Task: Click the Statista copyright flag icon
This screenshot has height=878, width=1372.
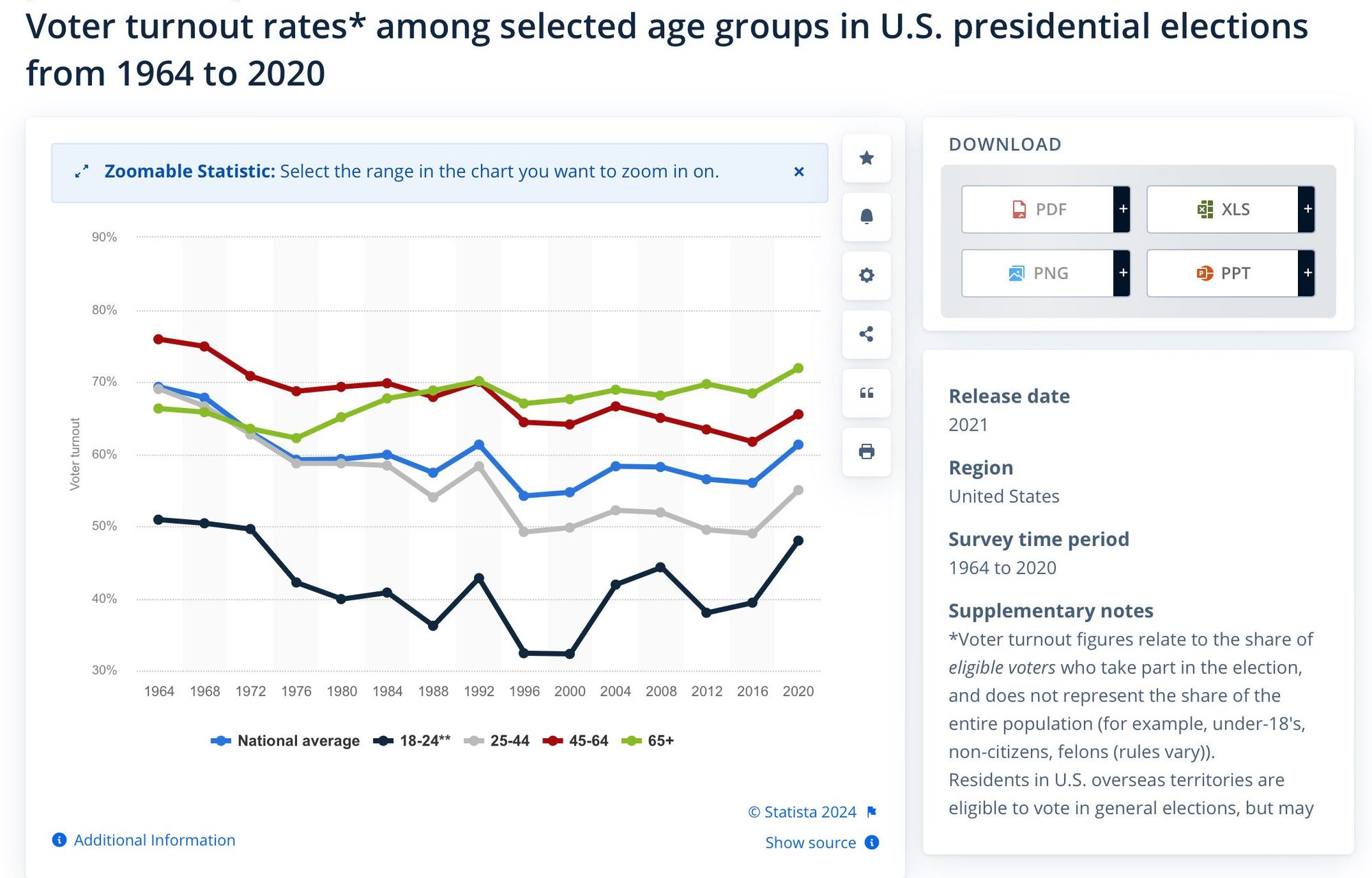Action: pyautogui.click(x=872, y=812)
